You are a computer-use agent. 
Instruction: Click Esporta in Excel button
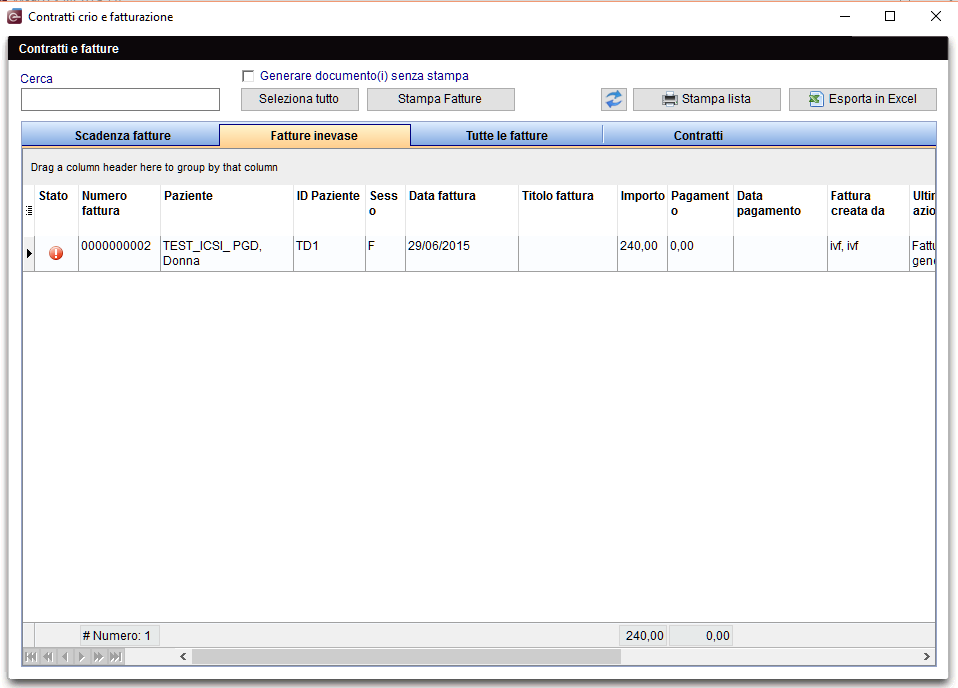pos(863,99)
